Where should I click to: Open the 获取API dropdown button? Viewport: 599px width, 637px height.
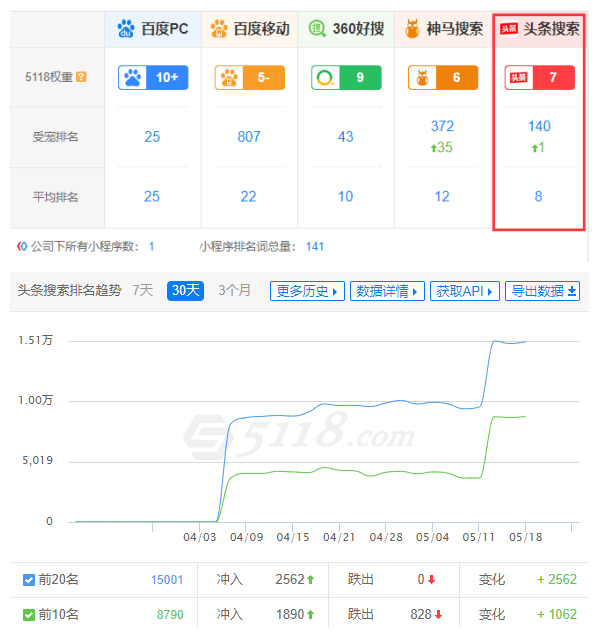pyautogui.click(x=465, y=291)
